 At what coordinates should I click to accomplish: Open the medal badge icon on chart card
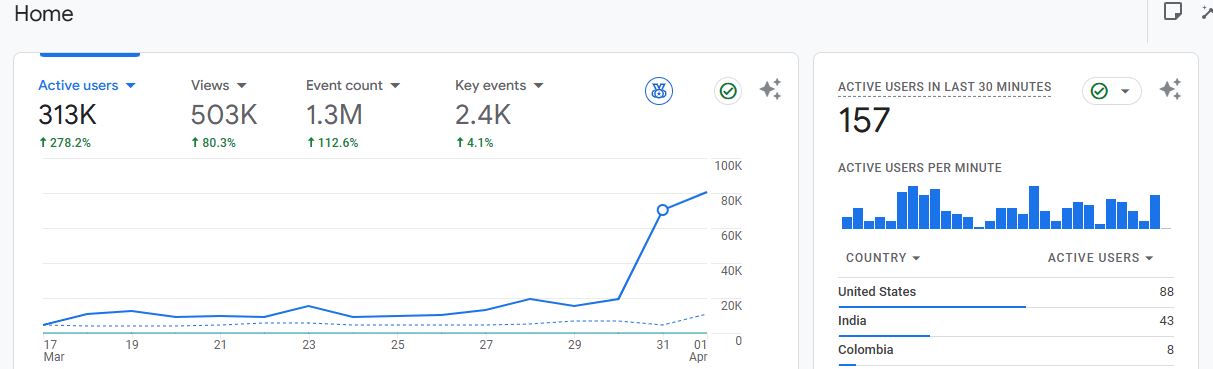pos(659,91)
